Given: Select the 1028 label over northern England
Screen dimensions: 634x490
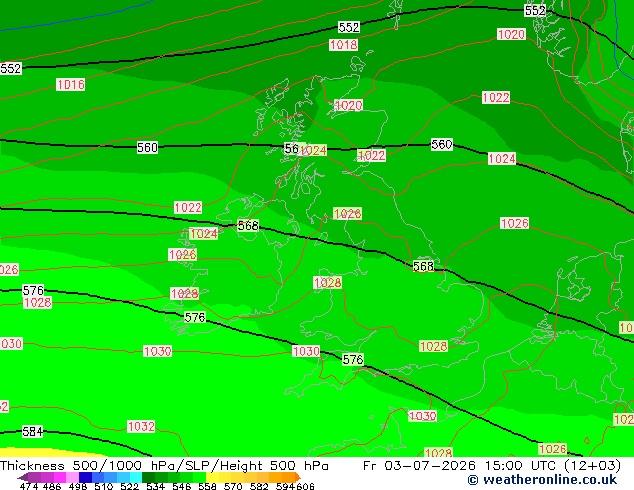Looking at the screenshot, I should click(x=347, y=213).
